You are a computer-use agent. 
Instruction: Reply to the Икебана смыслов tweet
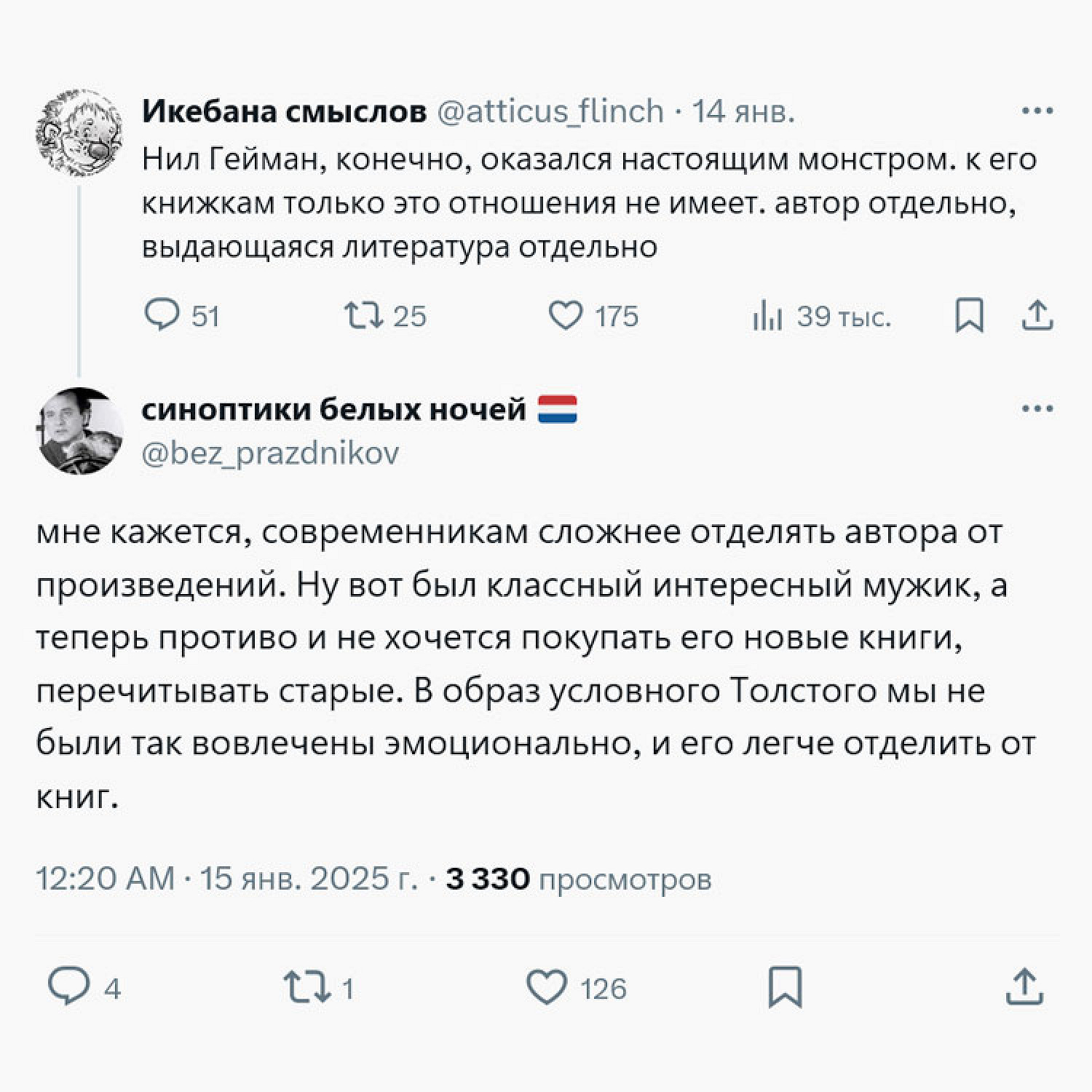[162, 316]
